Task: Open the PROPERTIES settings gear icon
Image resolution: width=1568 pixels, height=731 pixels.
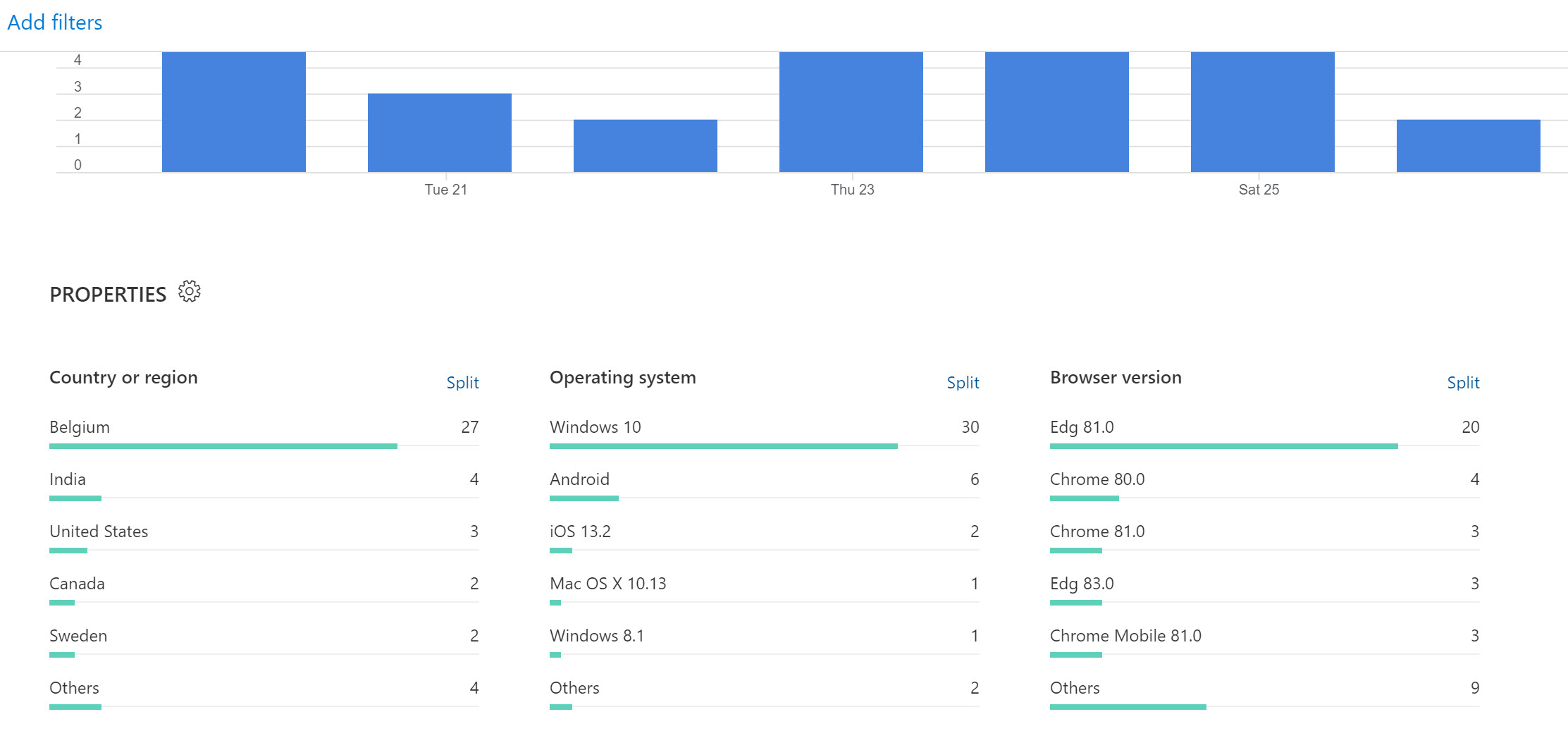Action: tap(189, 291)
